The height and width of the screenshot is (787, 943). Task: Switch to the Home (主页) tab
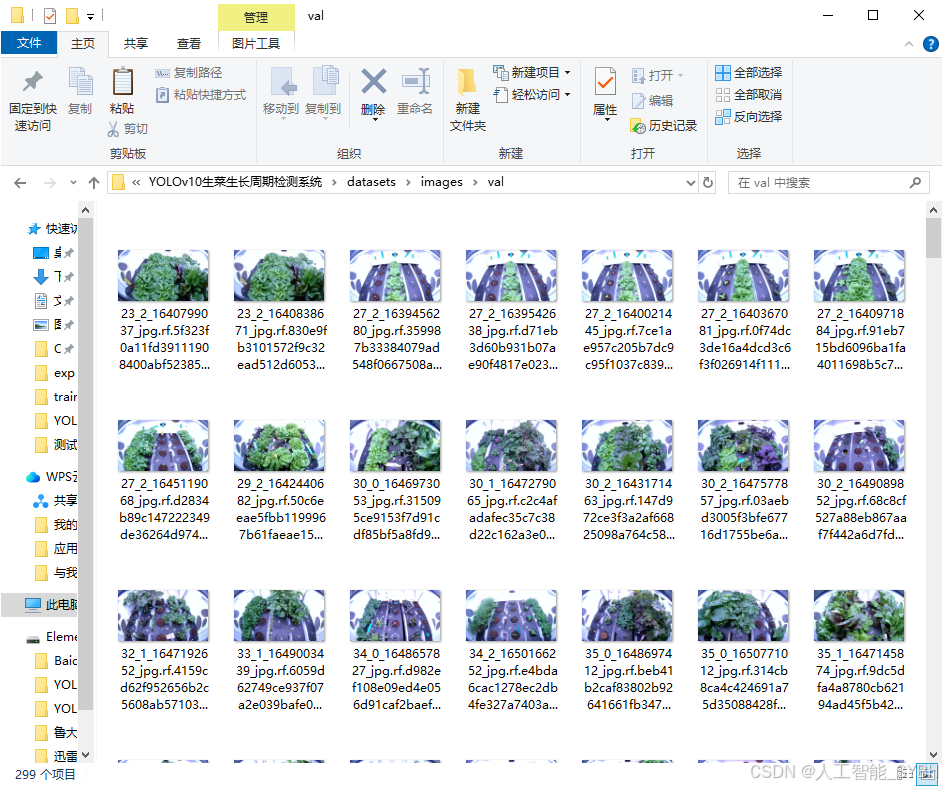point(83,44)
